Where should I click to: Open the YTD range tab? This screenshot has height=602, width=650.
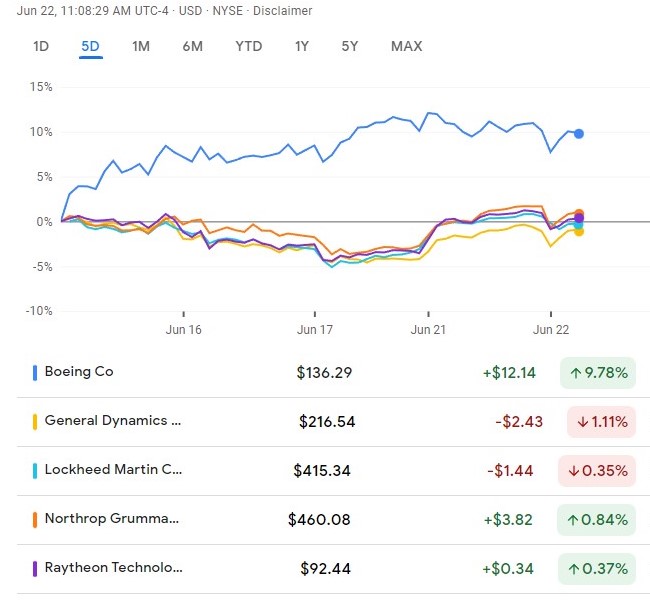pyautogui.click(x=249, y=46)
